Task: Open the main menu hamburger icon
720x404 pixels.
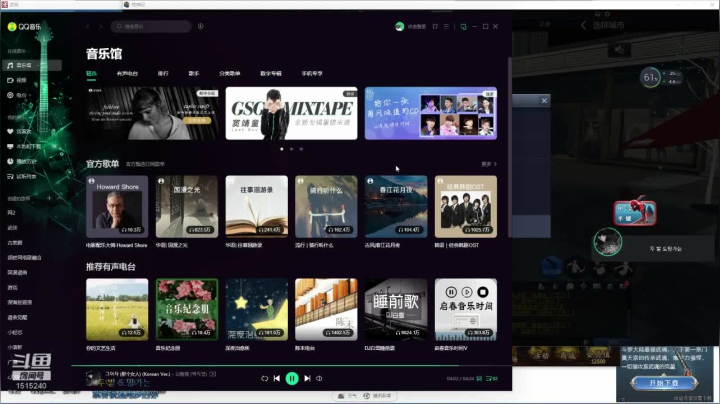Action: tap(446, 27)
